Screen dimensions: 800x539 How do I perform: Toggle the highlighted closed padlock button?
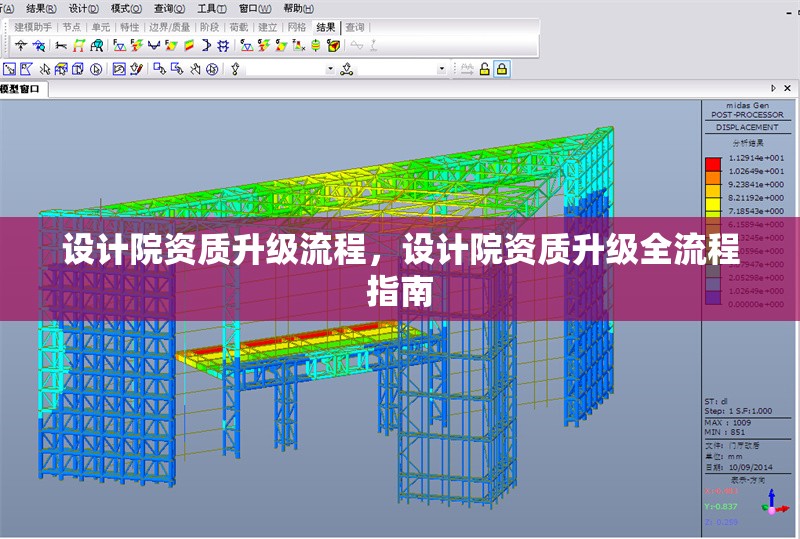[502, 69]
